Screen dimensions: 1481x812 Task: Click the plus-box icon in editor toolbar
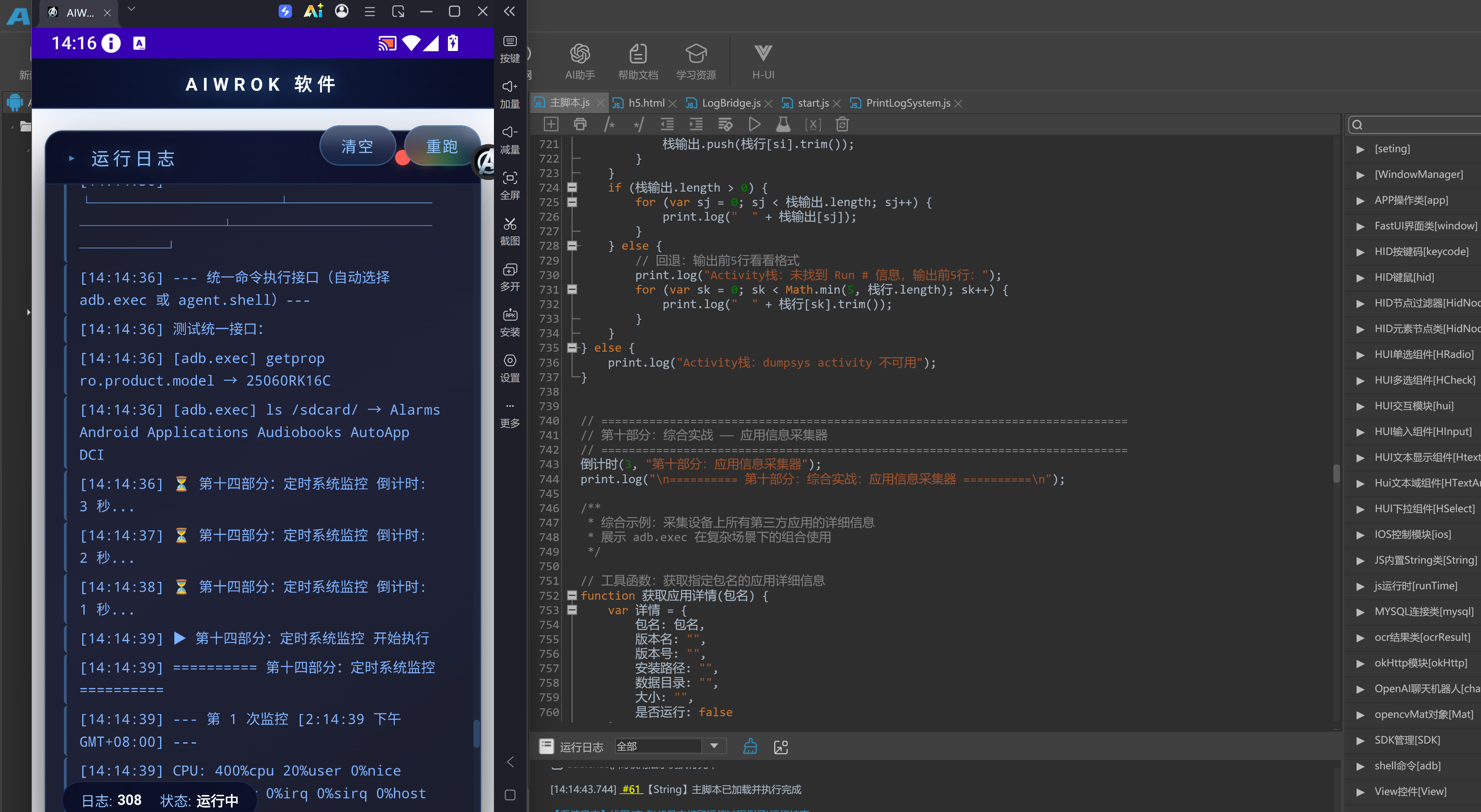point(551,124)
